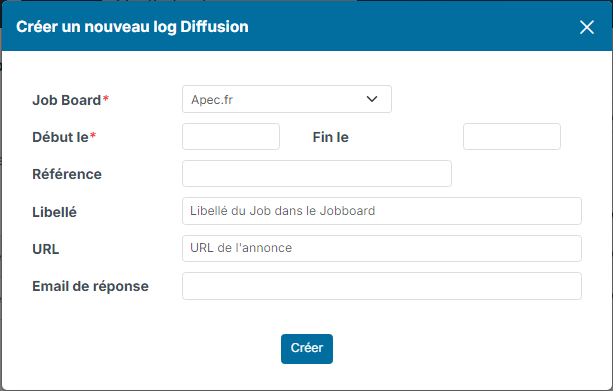Click the URL de l'annonce field

382,248
